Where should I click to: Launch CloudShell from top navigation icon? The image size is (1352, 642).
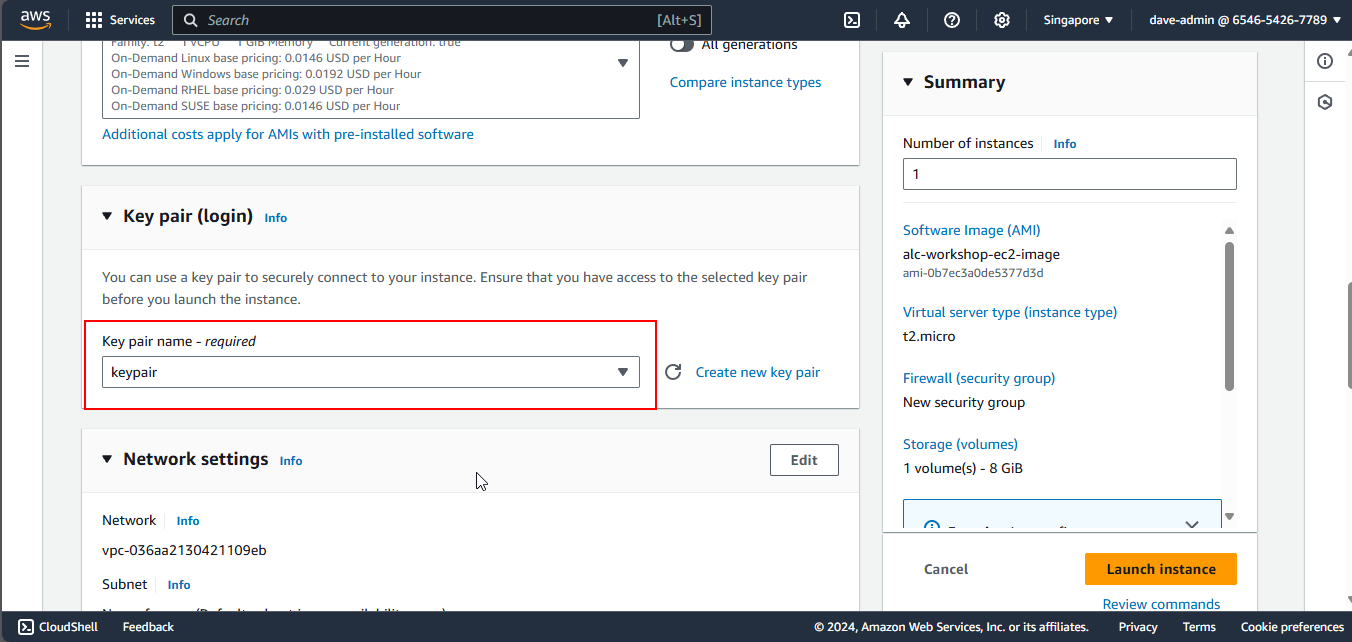[852, 20]
